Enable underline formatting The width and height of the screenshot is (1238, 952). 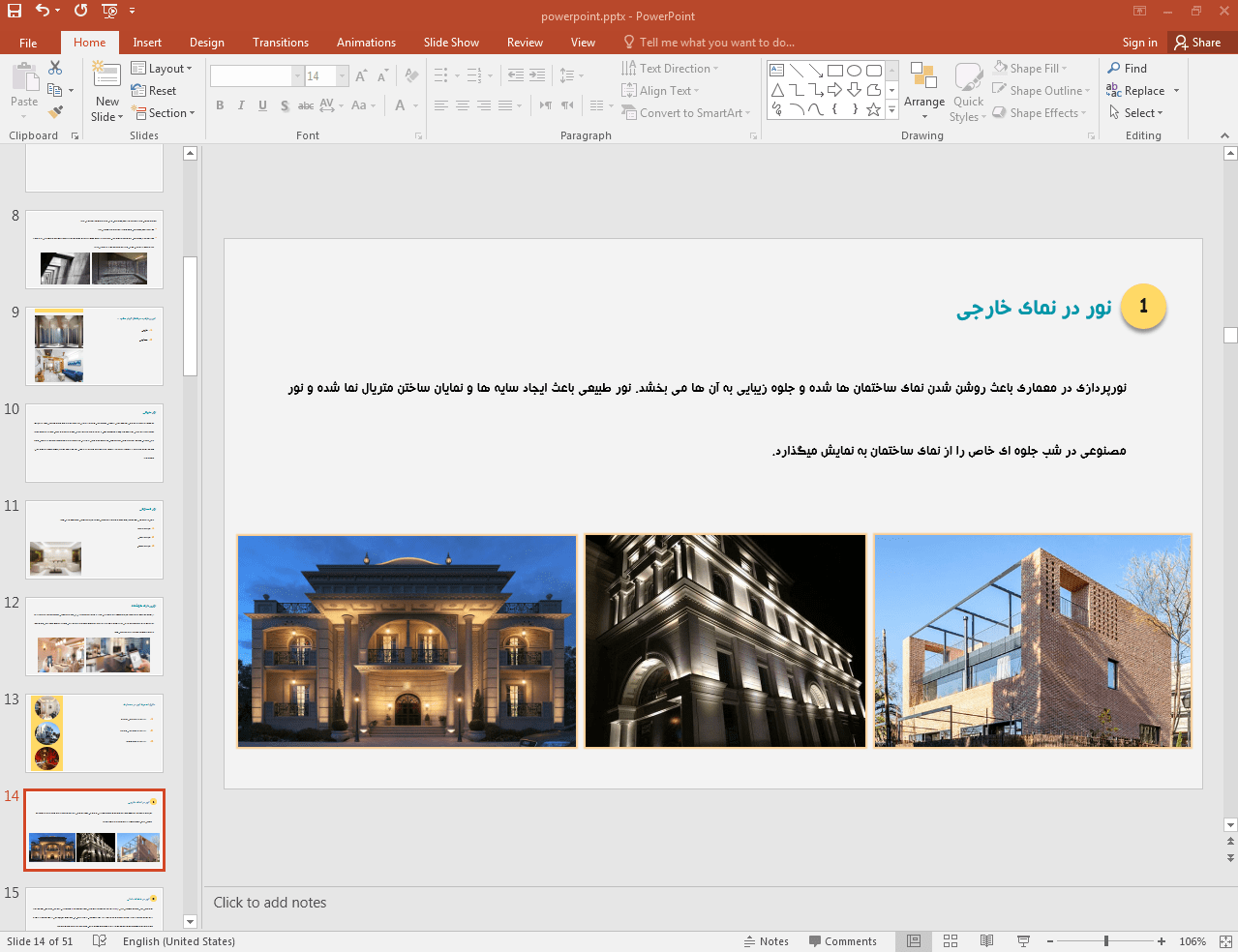pos(262,105)
